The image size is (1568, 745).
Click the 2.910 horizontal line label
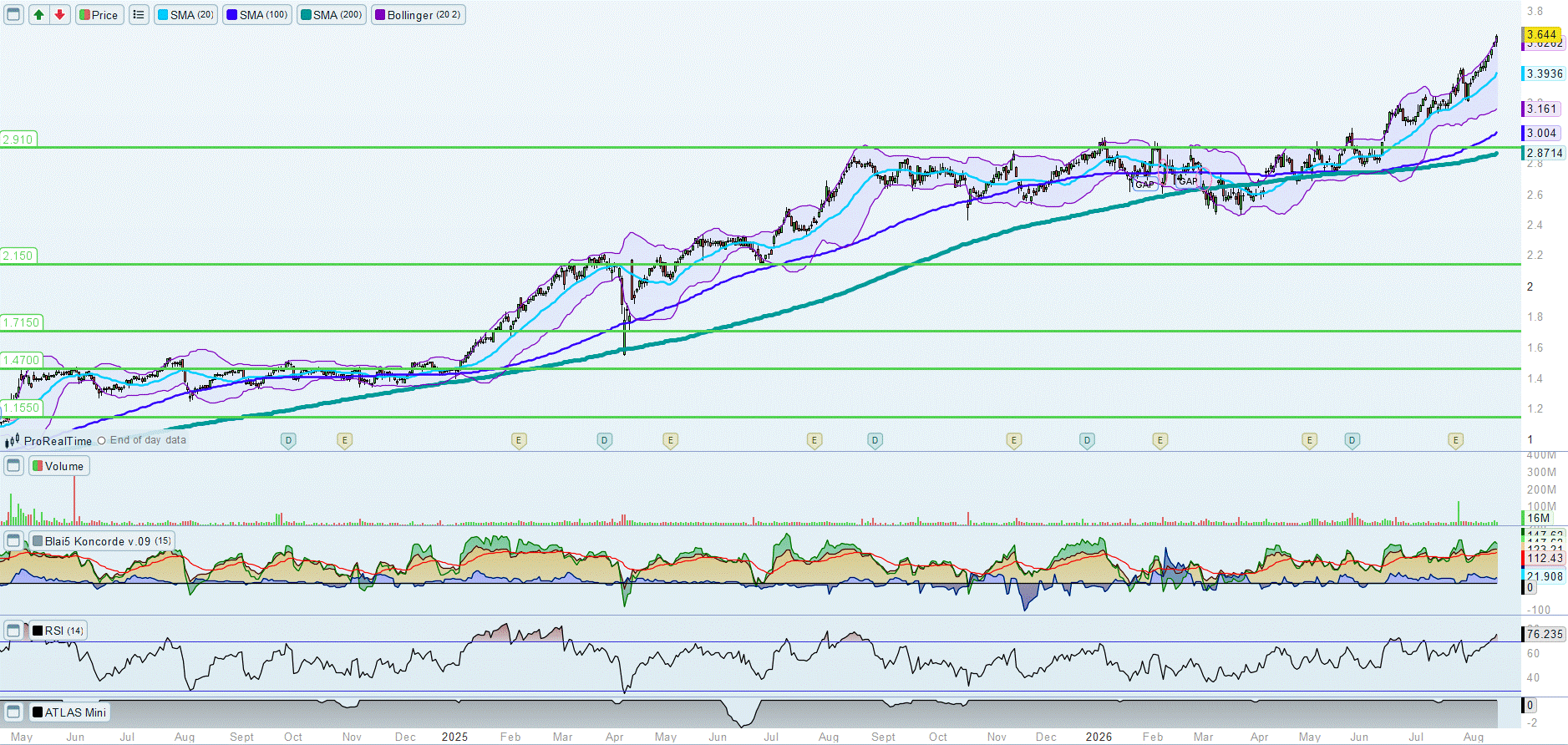click(x=18, y=139)
